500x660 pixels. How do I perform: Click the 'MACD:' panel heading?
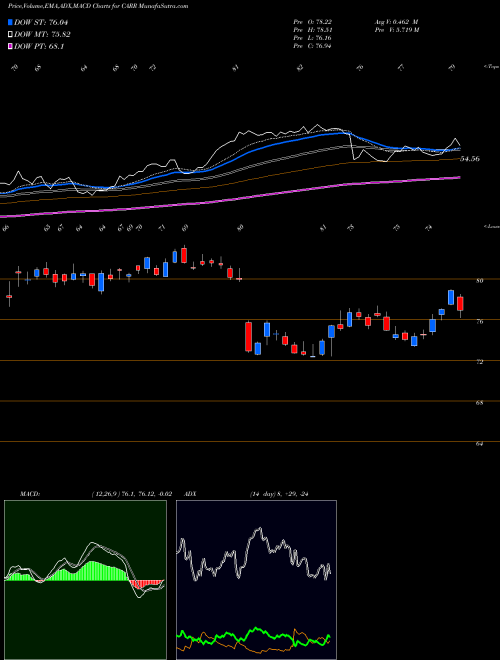tap(29, 494)
